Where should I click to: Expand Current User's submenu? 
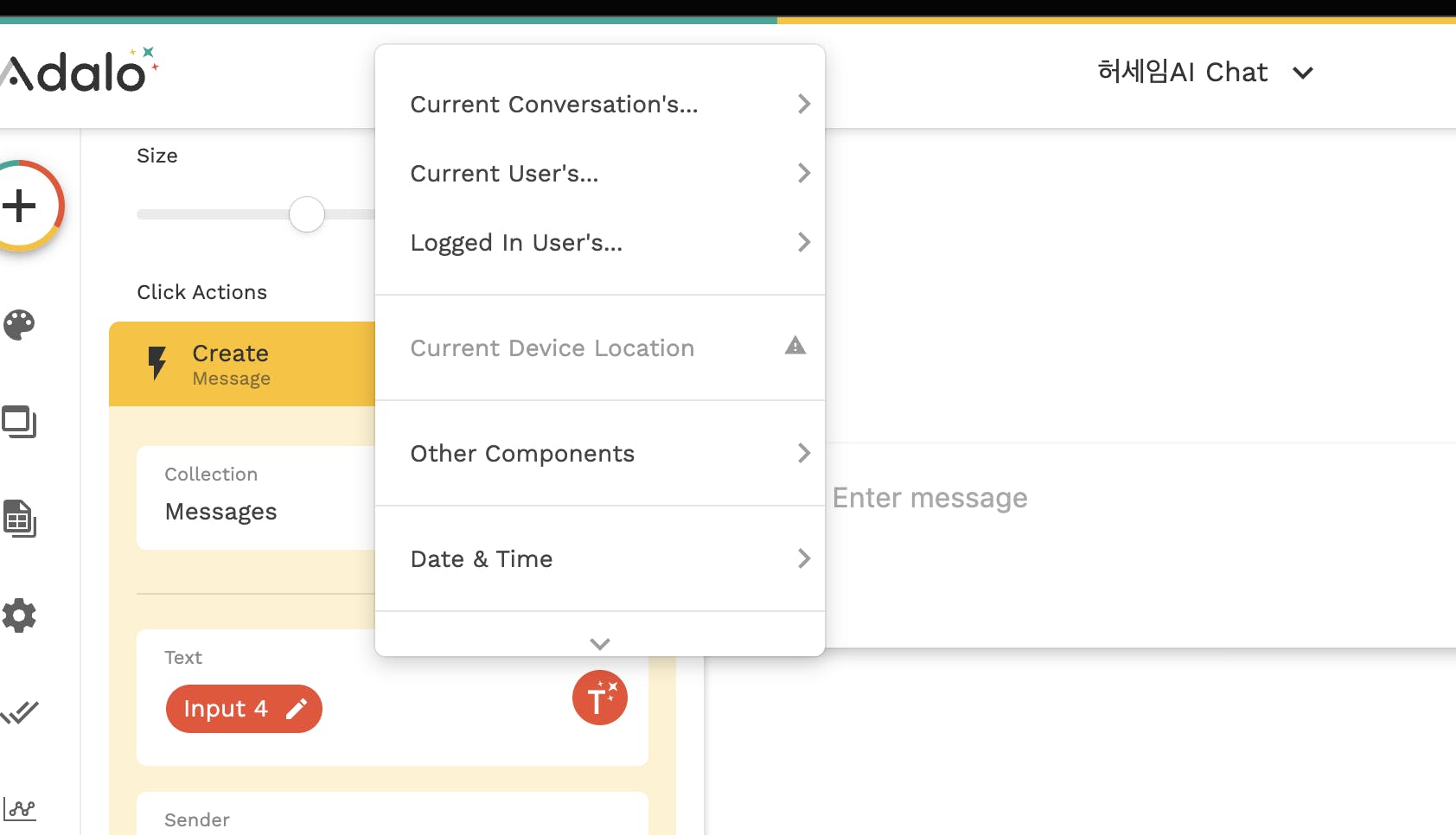coord(600,174)
